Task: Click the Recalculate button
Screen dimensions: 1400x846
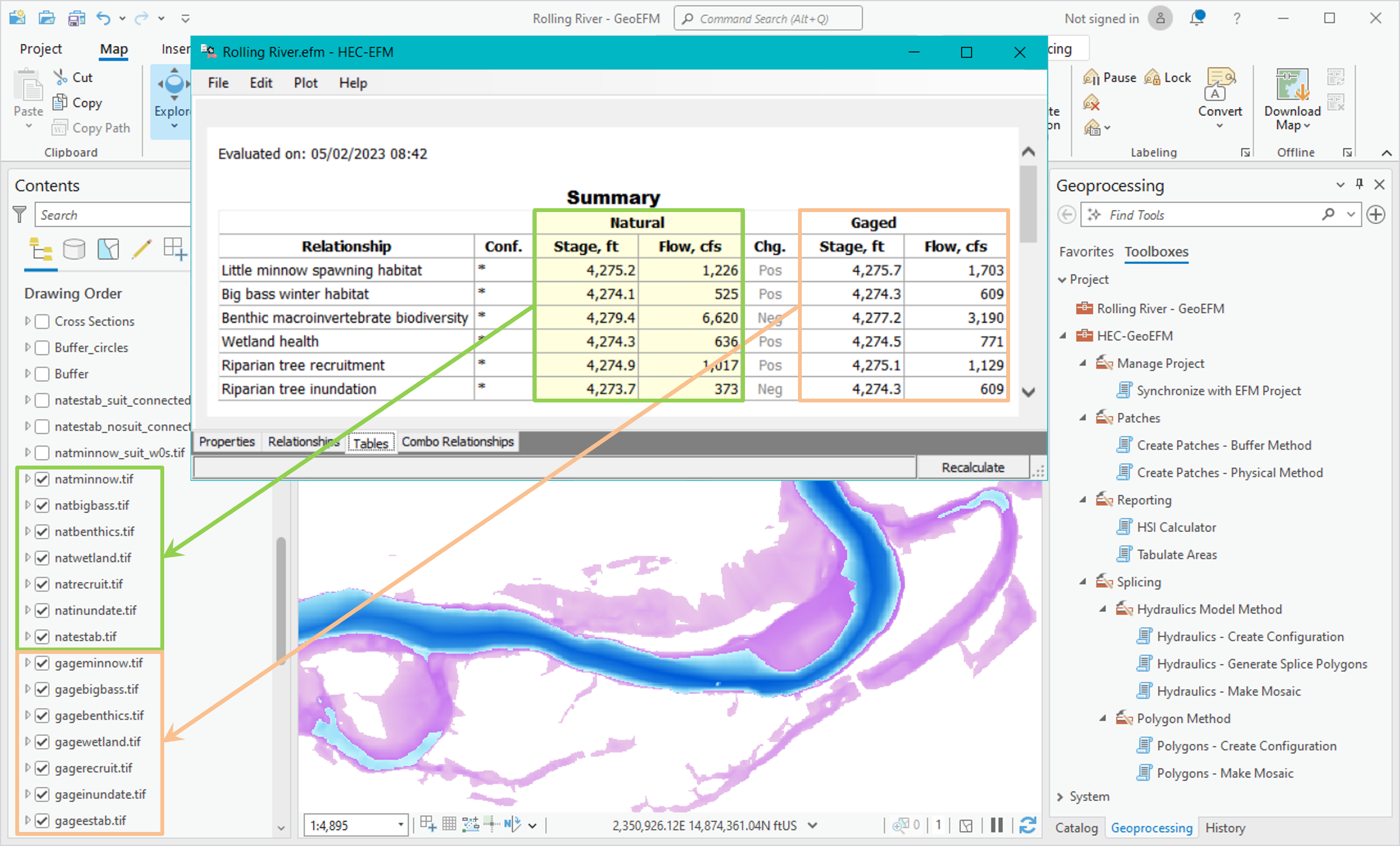Action: pyautogui.click(x=973, y=467)
